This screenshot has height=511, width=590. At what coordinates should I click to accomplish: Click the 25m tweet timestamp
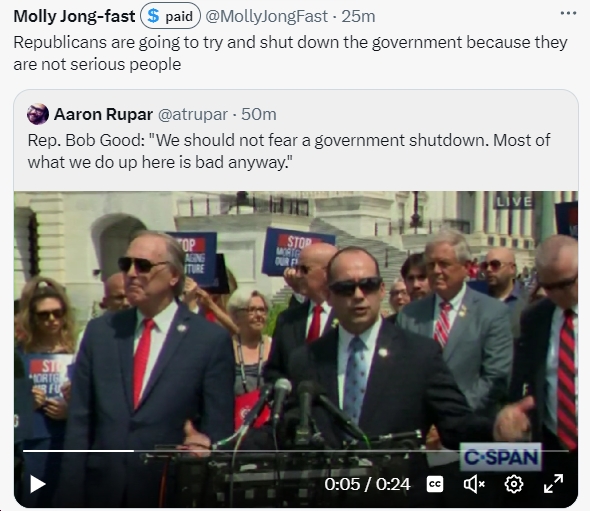click(358, 16)
